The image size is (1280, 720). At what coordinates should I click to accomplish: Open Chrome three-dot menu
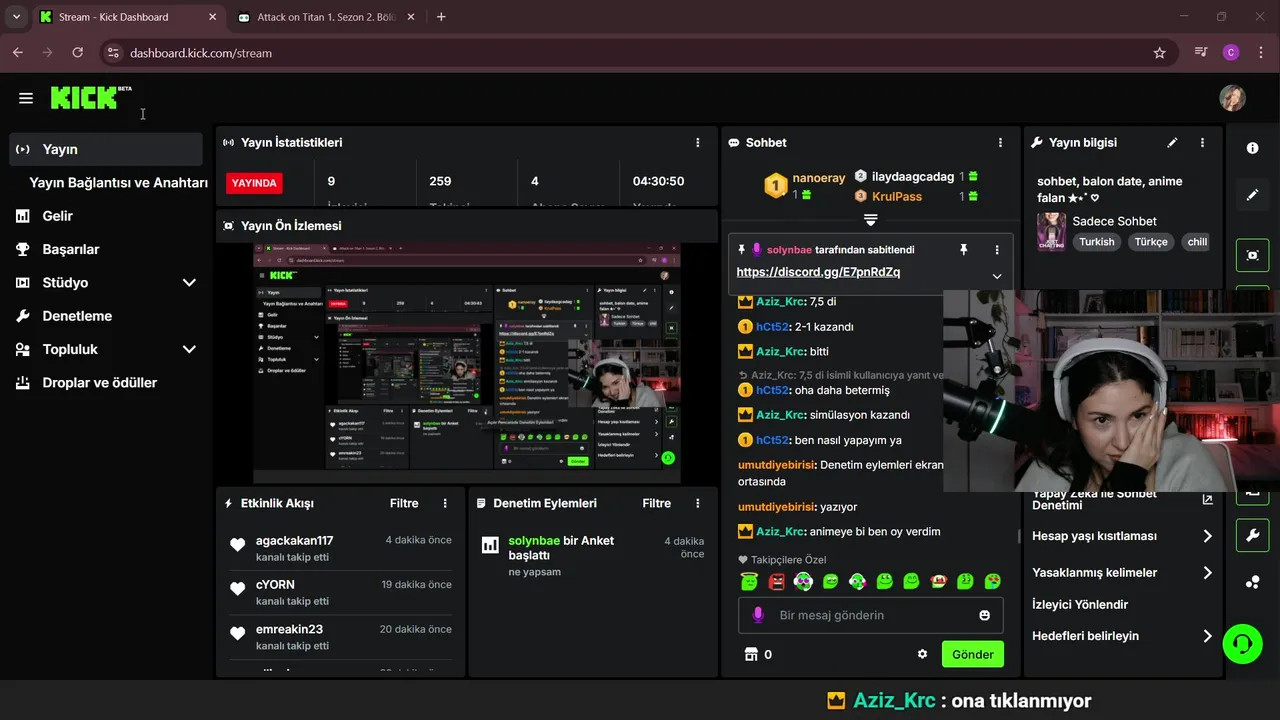(1261, 53)
